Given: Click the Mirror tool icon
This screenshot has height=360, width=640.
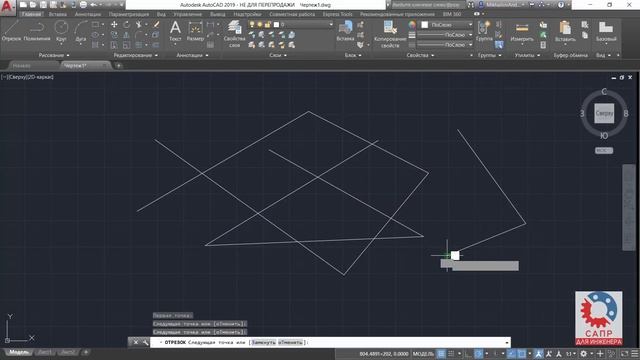Looking at the screenshot, I should click(x=127, y=35).
